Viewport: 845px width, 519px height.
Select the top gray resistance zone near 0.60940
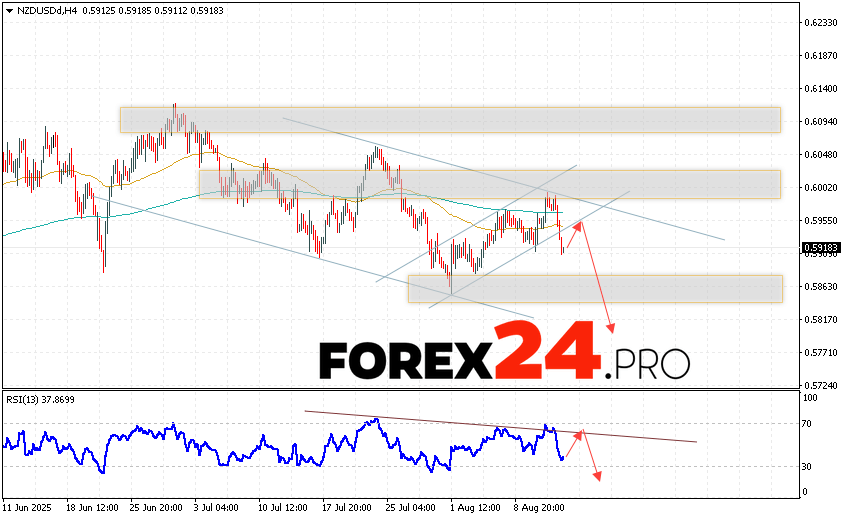(449, 120)
